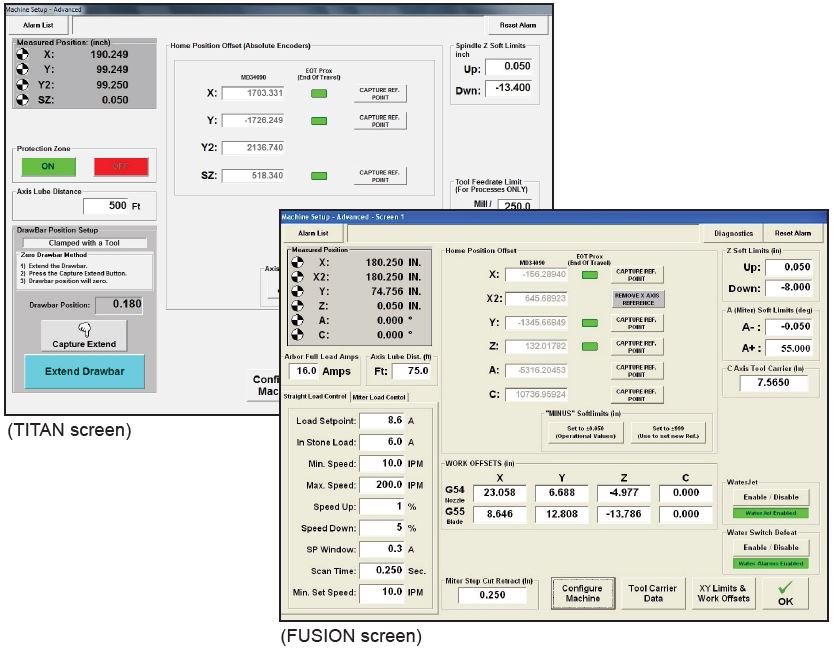The image size is (834, 649).
Task: Edit A+ miter soft limit field
Action: 789,348
